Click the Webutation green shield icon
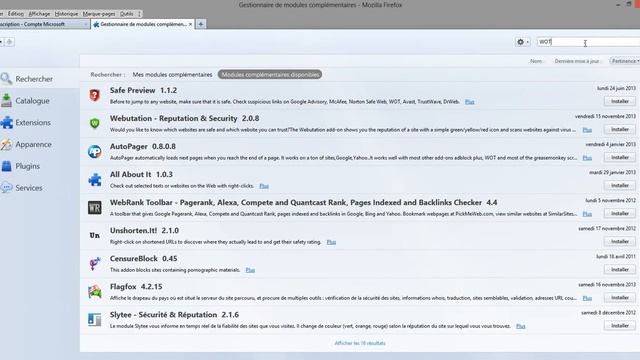Image resolution: width=640 pixels, height=360 pixels. click(x=95, y=123)
